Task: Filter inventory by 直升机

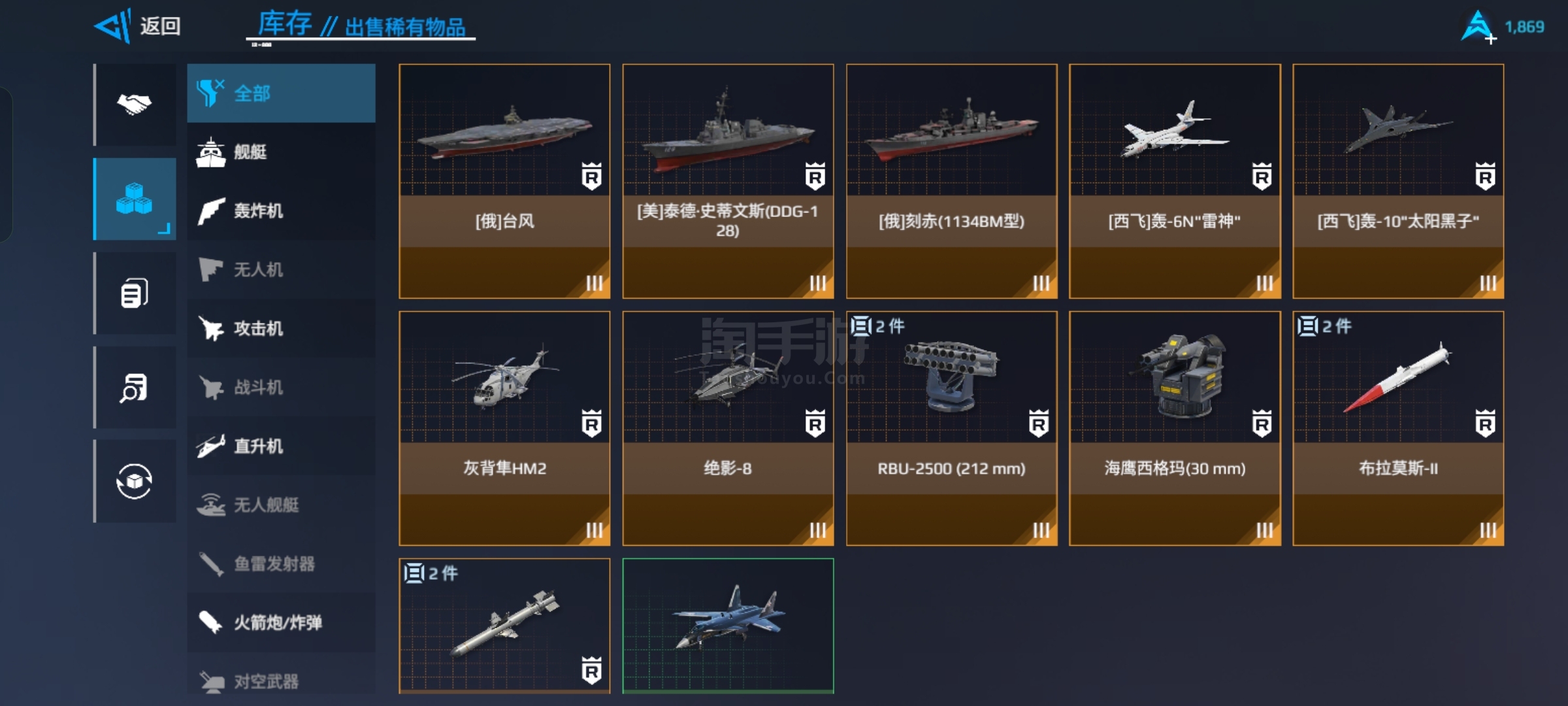Action: 281,446
